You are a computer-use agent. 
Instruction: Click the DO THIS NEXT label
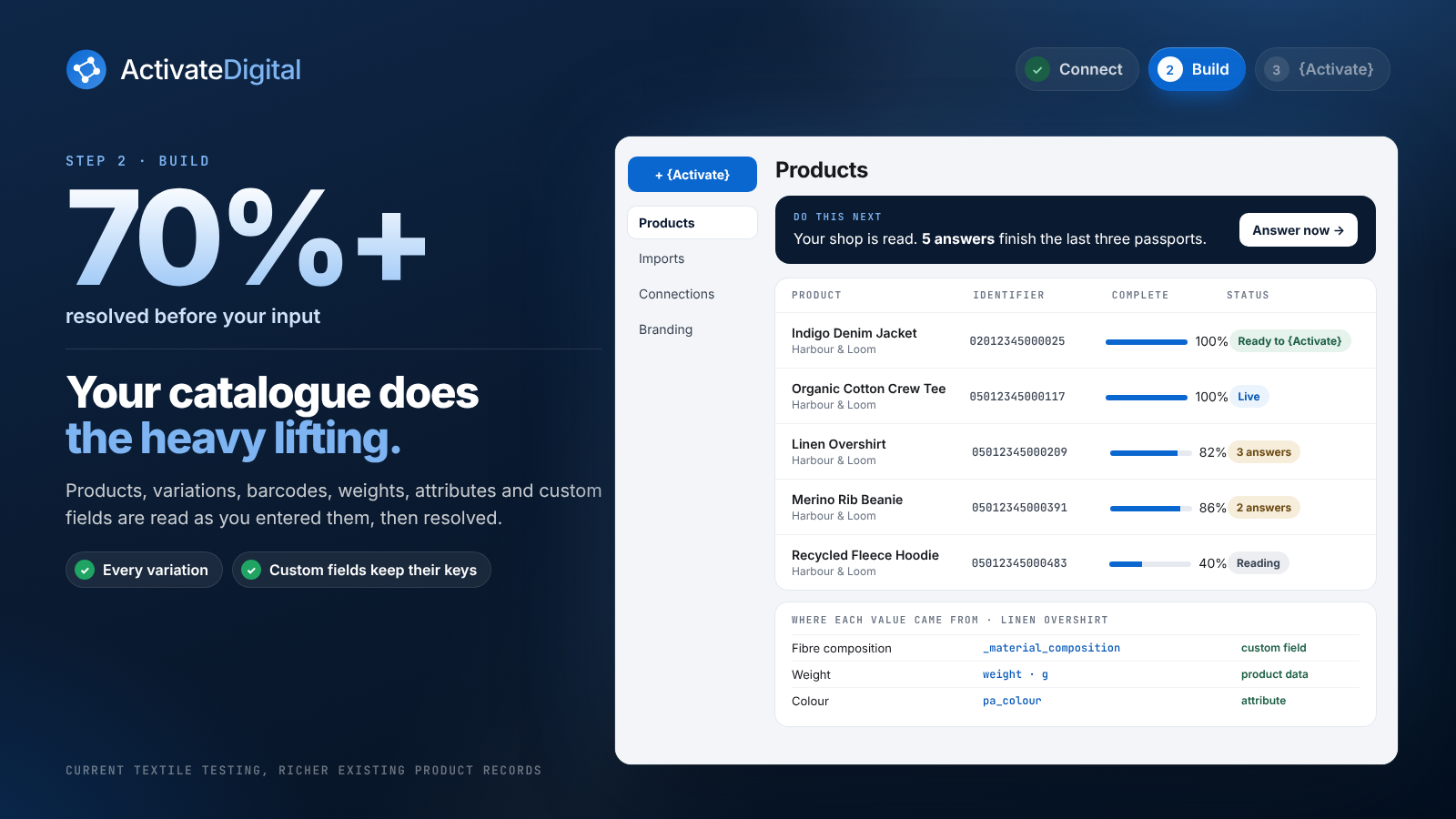tap(837, 217)
